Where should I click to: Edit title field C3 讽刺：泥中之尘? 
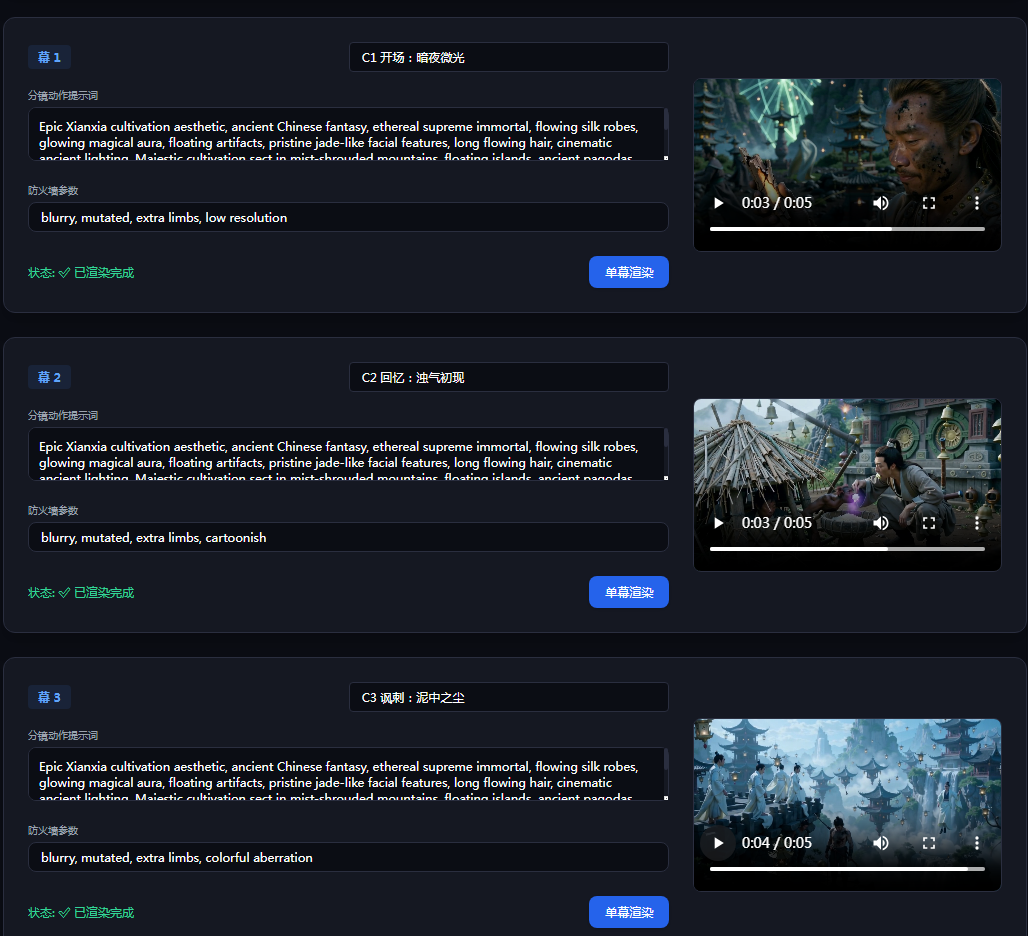pos(509,697)
